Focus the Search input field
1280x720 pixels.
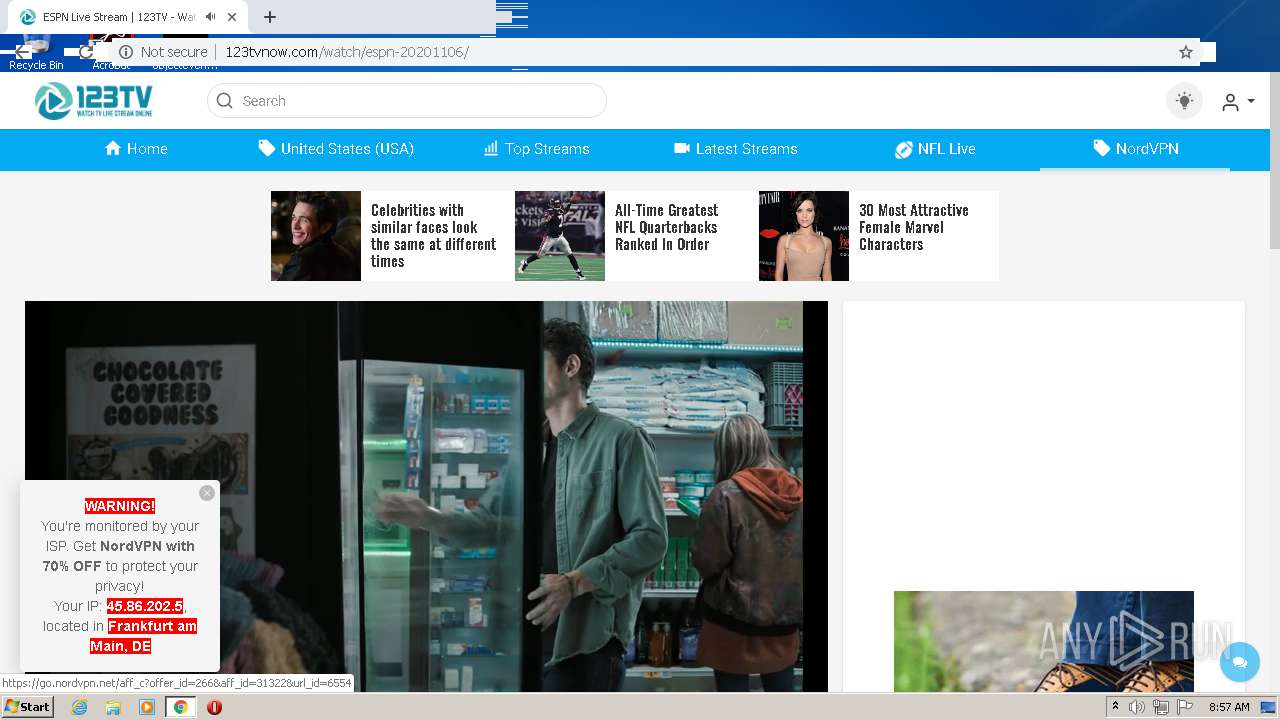coord(407,101)
